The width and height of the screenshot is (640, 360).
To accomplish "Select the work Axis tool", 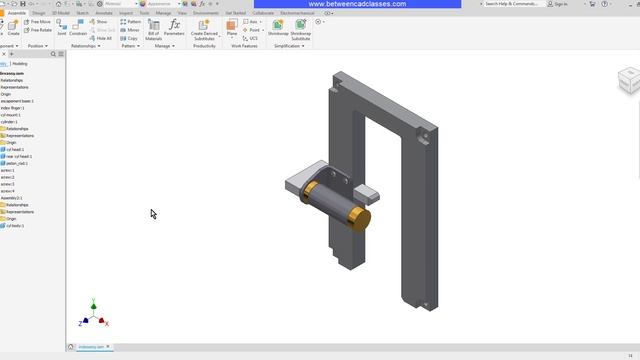I will tap(251, 22).
